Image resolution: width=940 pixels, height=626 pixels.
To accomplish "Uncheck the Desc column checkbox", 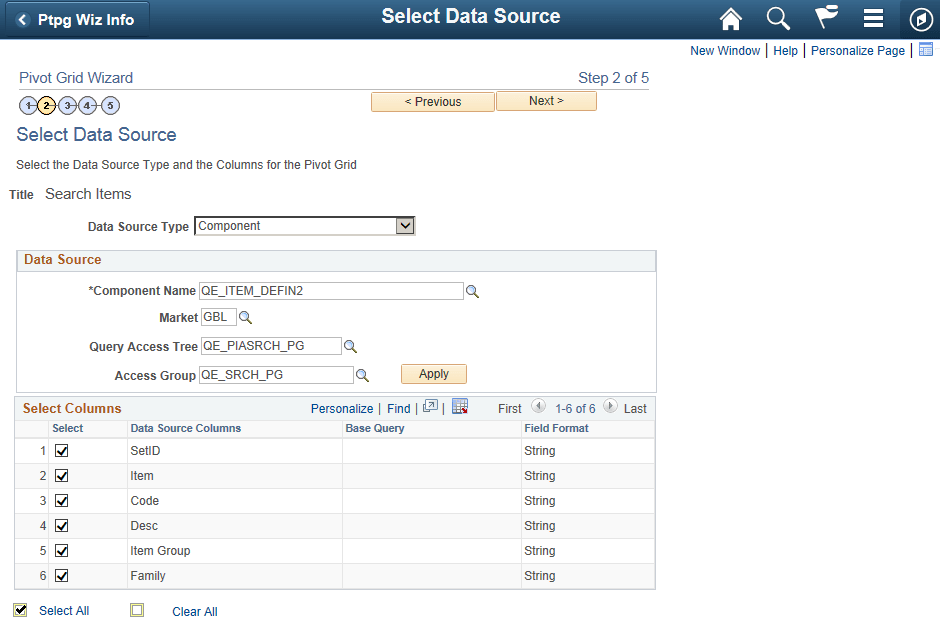I will coord(62,525).
